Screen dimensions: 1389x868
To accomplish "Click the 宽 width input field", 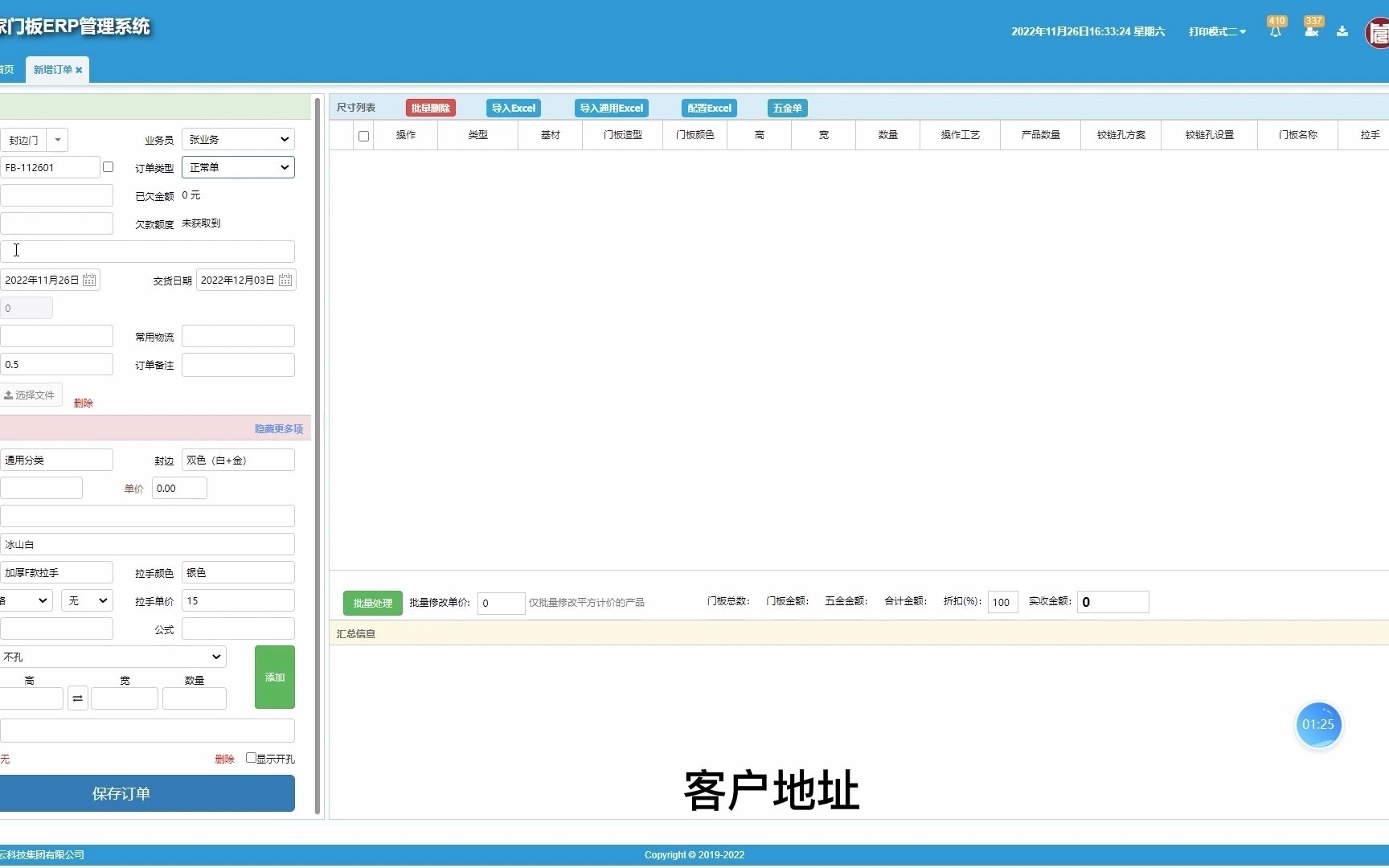I will tap(125, 698).
